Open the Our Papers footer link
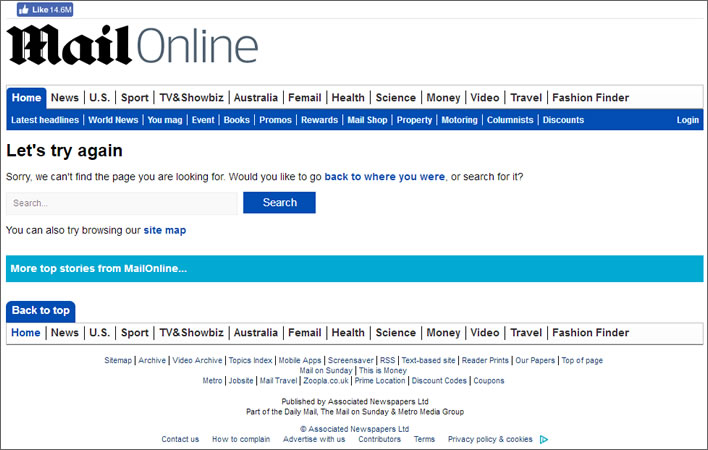The width and height of the screenshot is (708, 450). (535, 360)
